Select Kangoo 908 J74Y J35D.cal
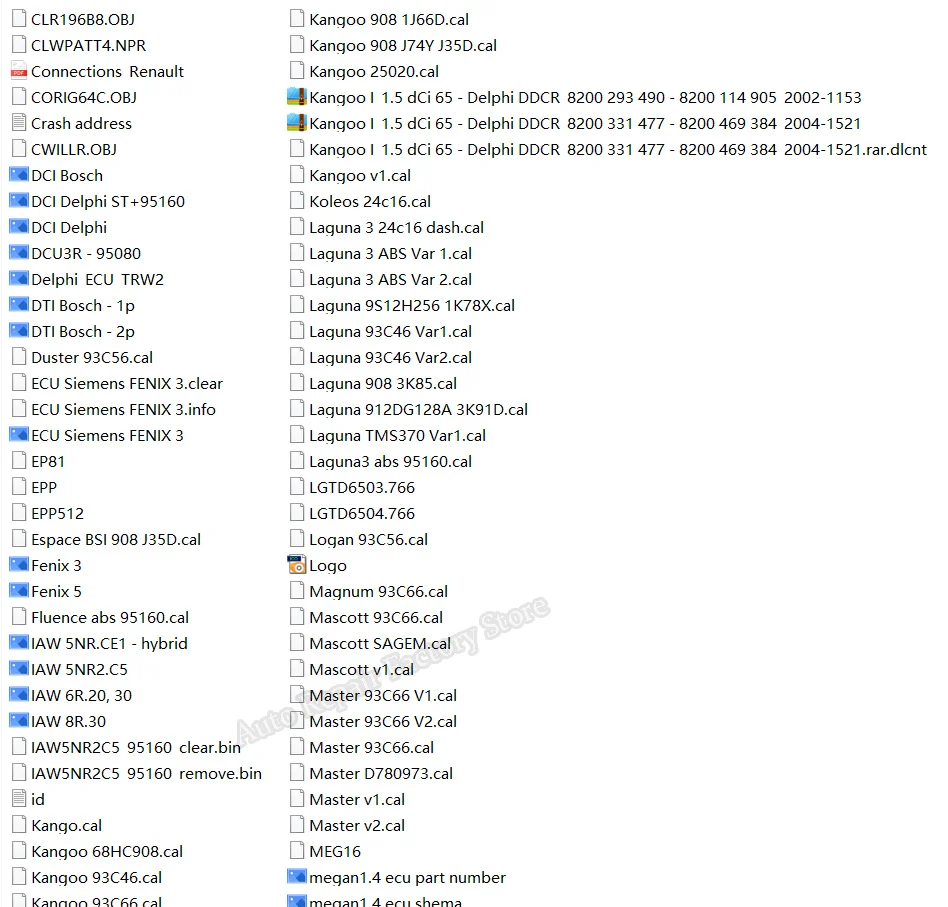Viewport: 948px width, 907px height. pyautogui.click(x=393, y=45)
